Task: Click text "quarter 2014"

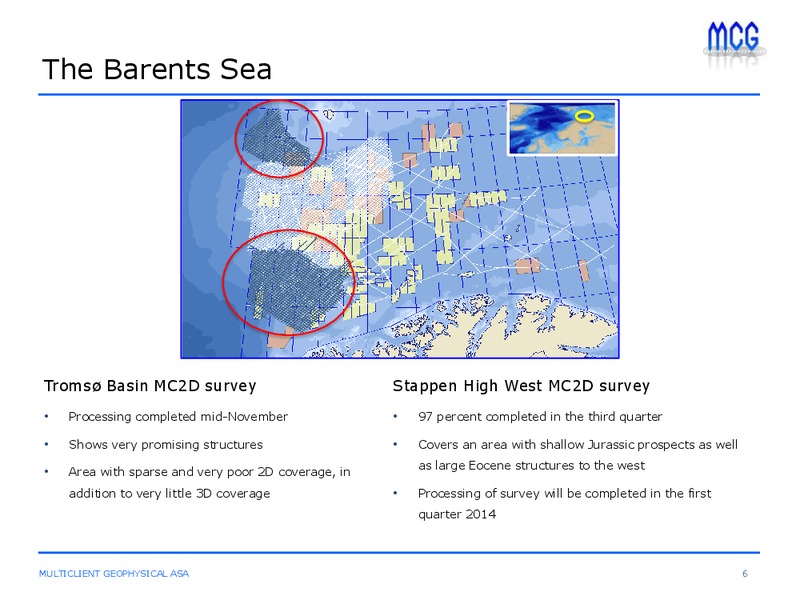Action: (457, 514)
